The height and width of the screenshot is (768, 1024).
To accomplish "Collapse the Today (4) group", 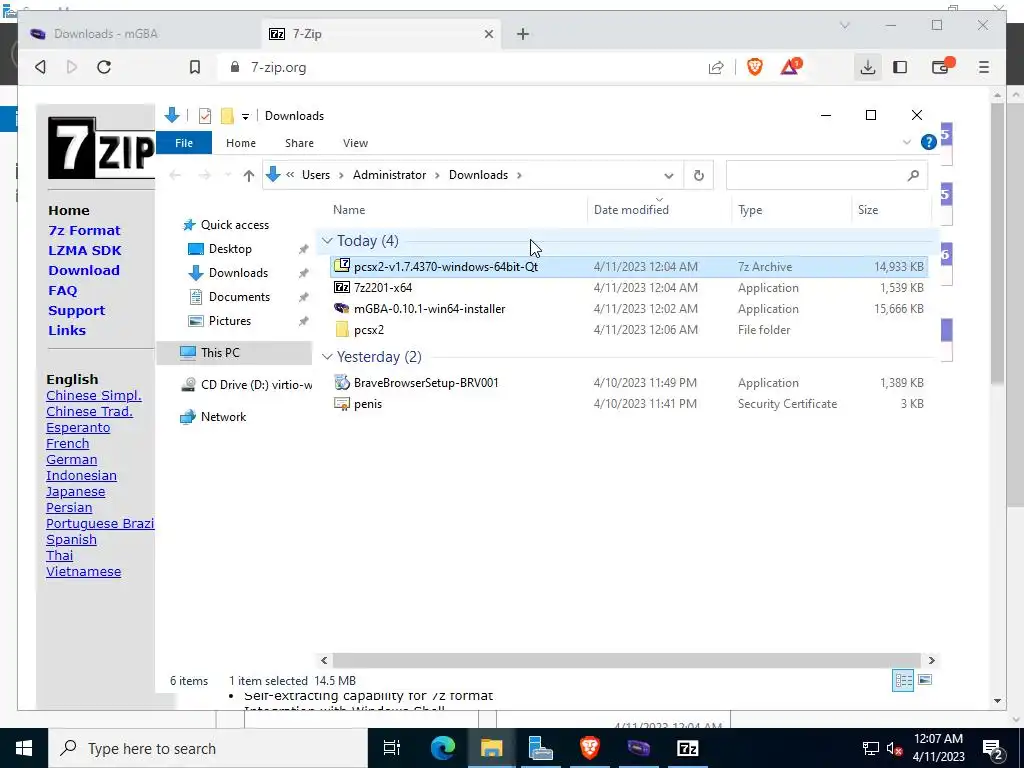I will point(327,241).
